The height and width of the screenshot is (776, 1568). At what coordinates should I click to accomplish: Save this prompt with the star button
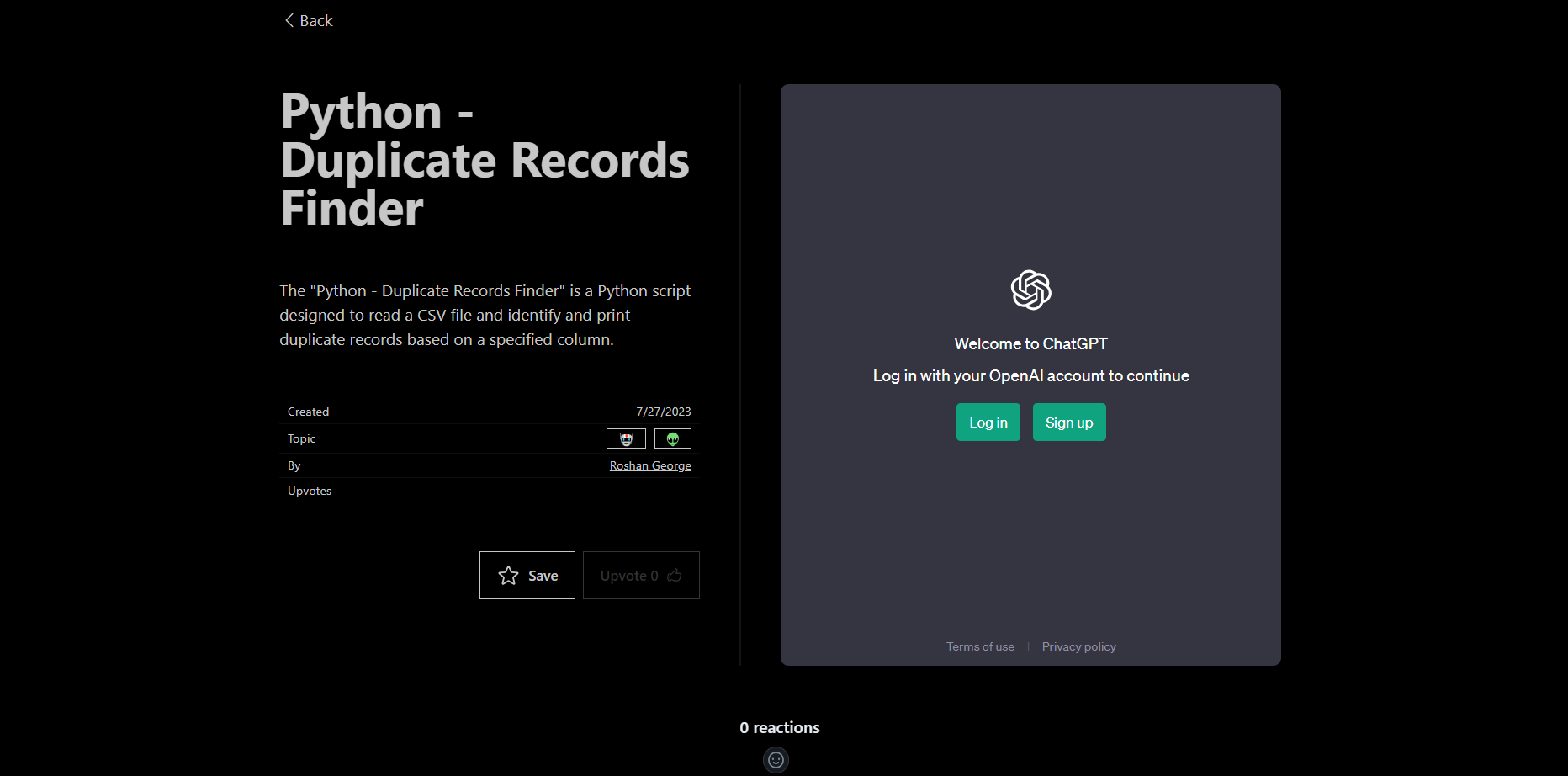tap(527, 576)
